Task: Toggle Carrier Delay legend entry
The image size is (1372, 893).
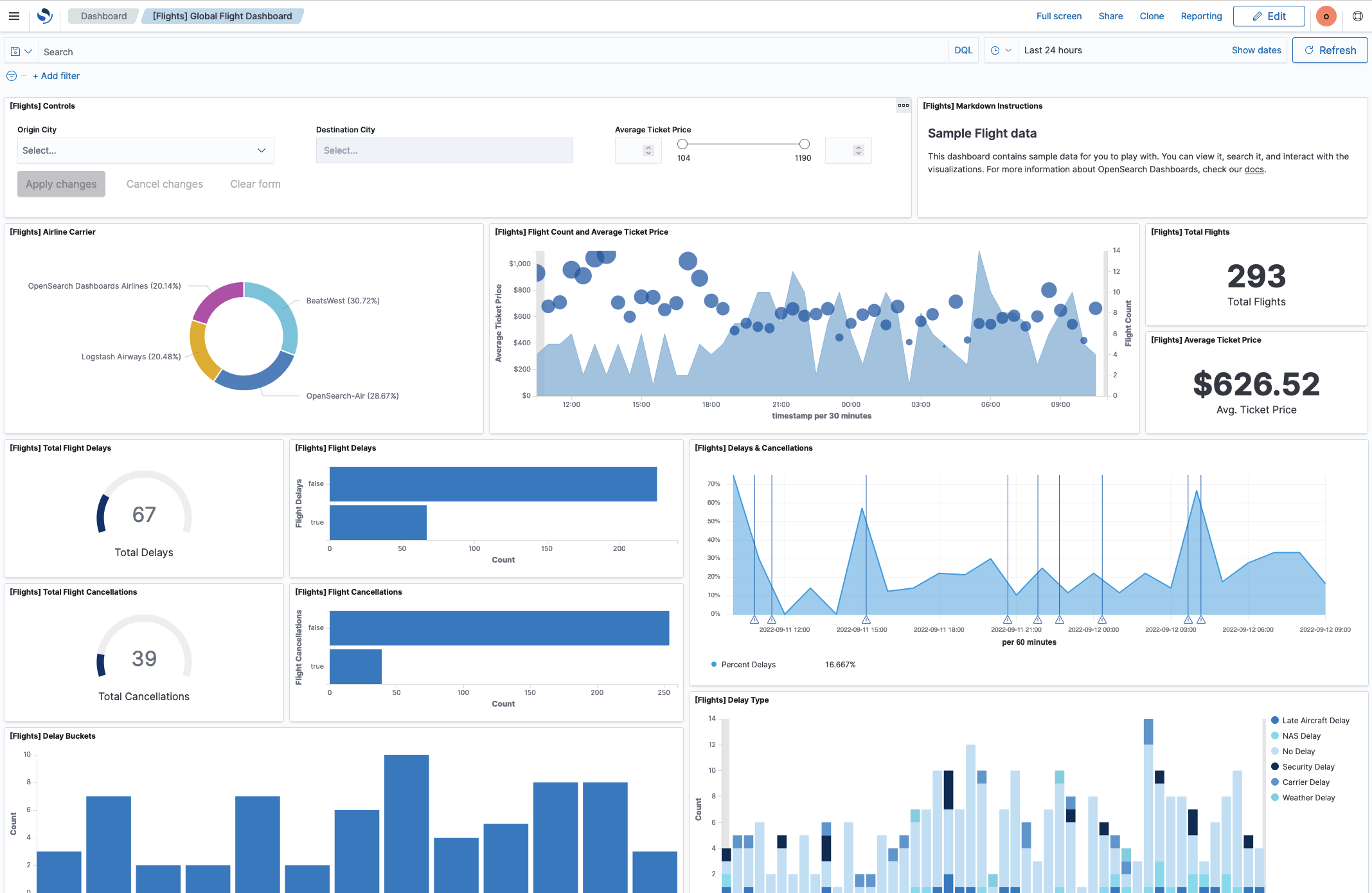Action: coord(1300,782)
